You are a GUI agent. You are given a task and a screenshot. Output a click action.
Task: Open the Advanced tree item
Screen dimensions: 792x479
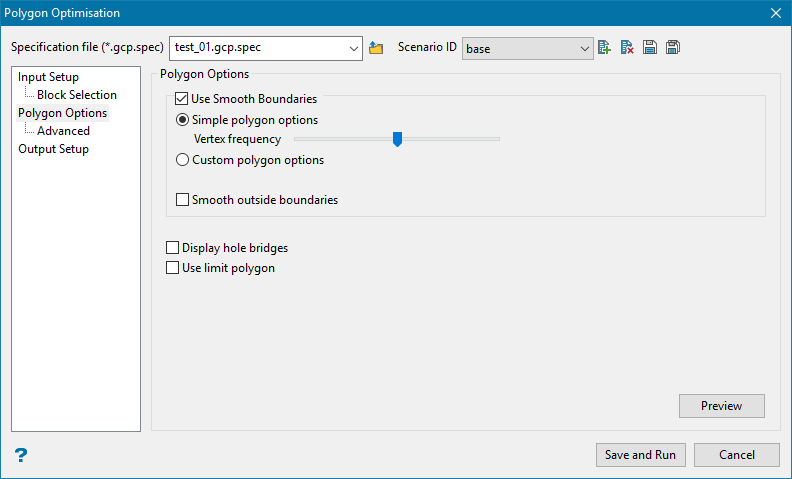(x=63, y=131)
